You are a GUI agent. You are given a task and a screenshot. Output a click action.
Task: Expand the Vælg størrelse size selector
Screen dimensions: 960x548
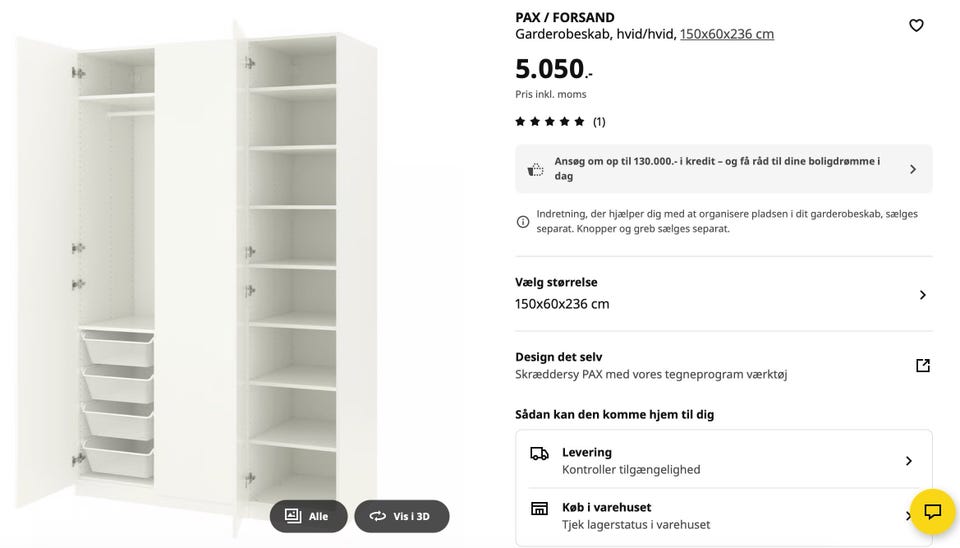pyautogui.click(x=922, y=295)
